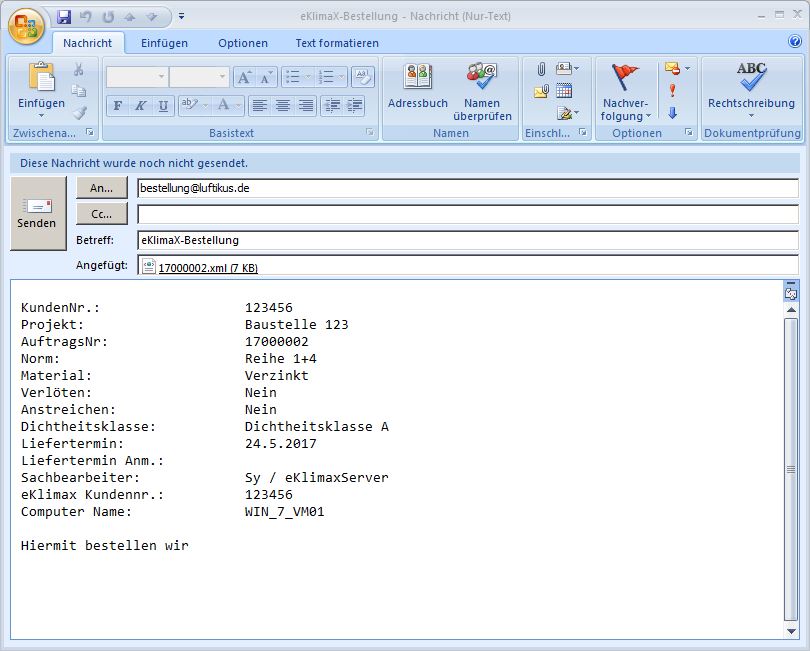This screenshot has height=651, width=810.
Task: Open the Text formatieren tab
Action: click(x=336, y=43)
